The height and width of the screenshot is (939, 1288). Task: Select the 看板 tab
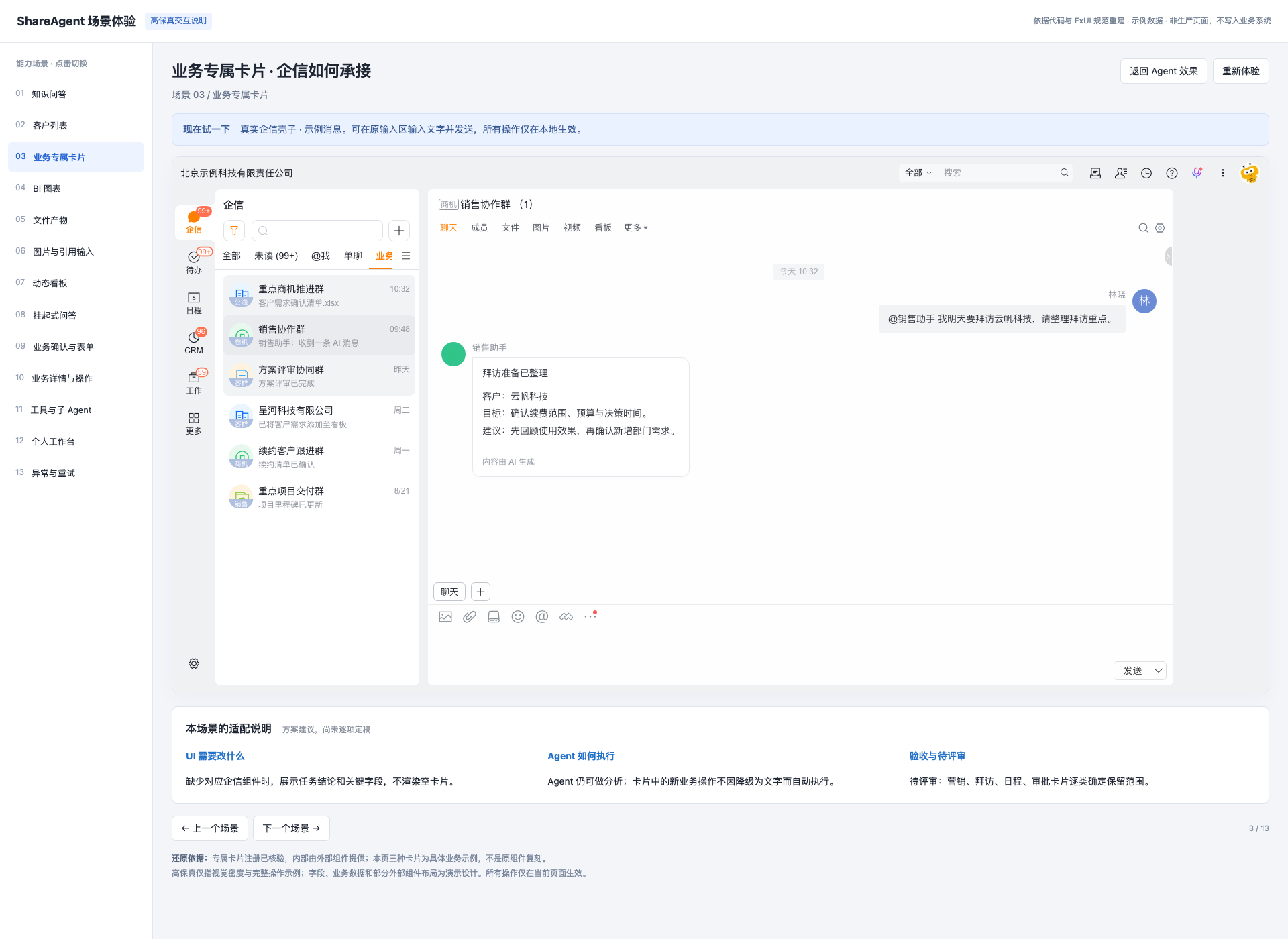point(603,228)
